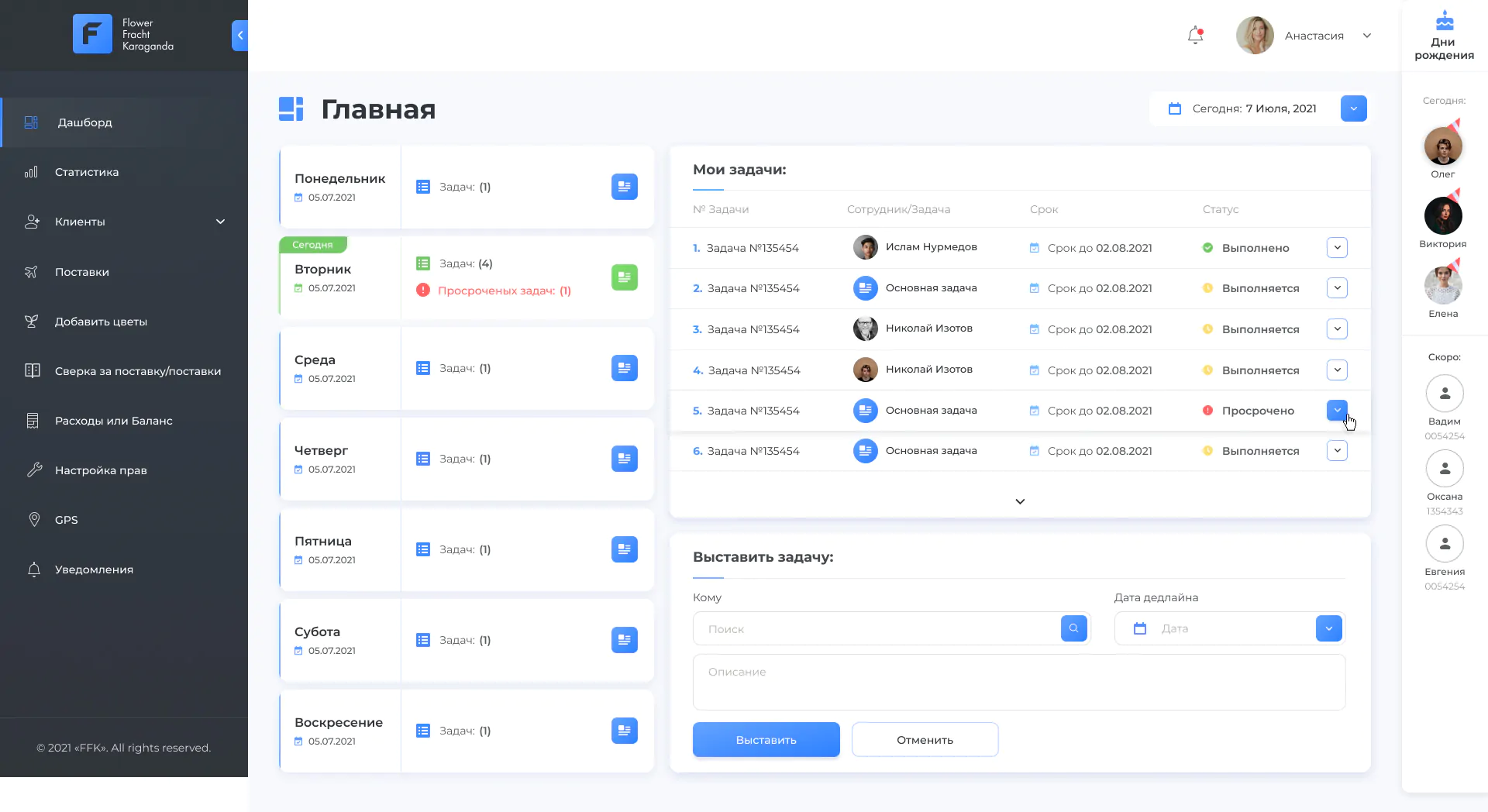Open Расходы или Баланс menu item

tap(113, 421)
